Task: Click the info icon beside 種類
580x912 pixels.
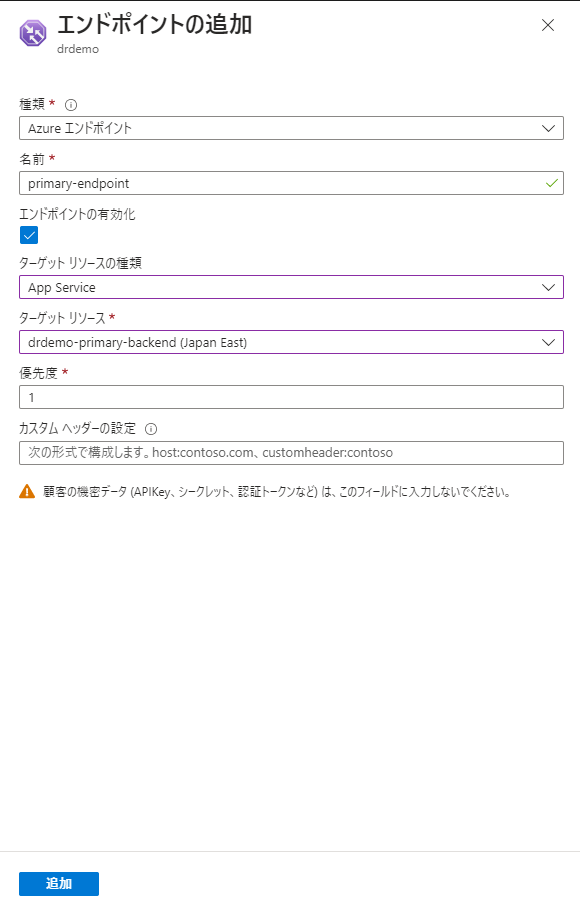Action: point(71,105)
